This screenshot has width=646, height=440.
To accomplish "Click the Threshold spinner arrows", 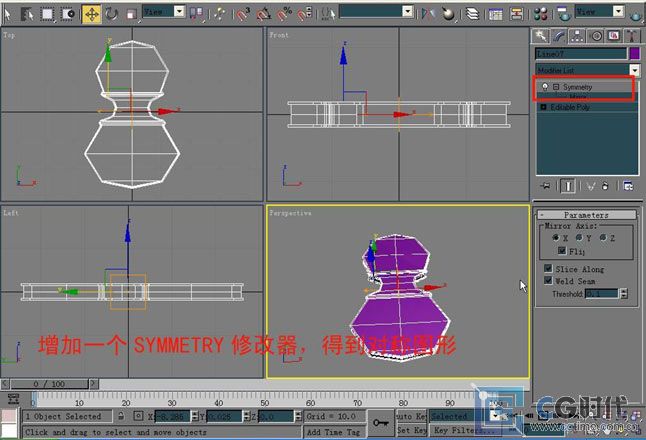I will click(x=624, y=294).
